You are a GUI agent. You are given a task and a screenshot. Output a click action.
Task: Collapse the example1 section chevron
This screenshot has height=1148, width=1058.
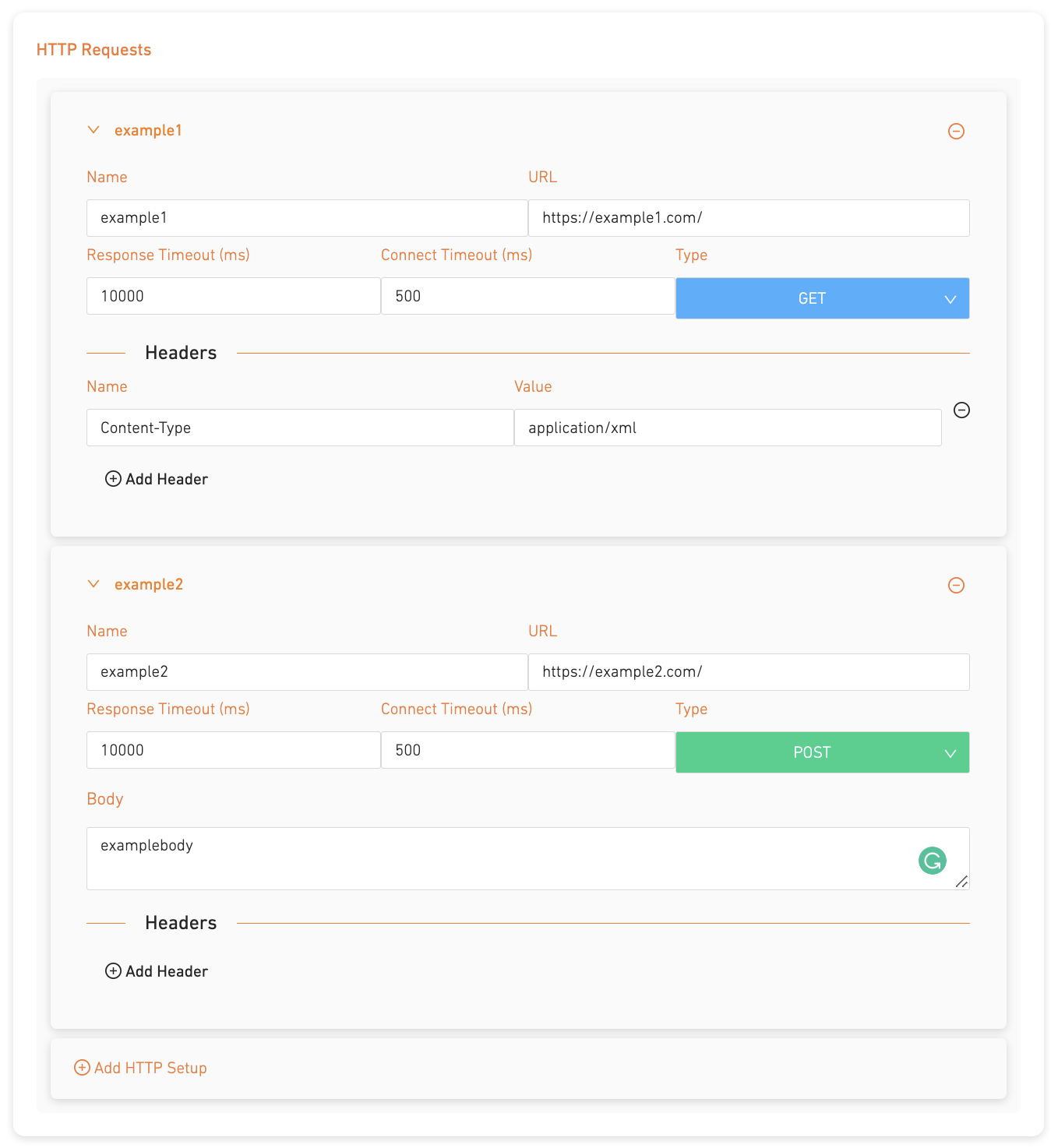click(x=93, y=130)
